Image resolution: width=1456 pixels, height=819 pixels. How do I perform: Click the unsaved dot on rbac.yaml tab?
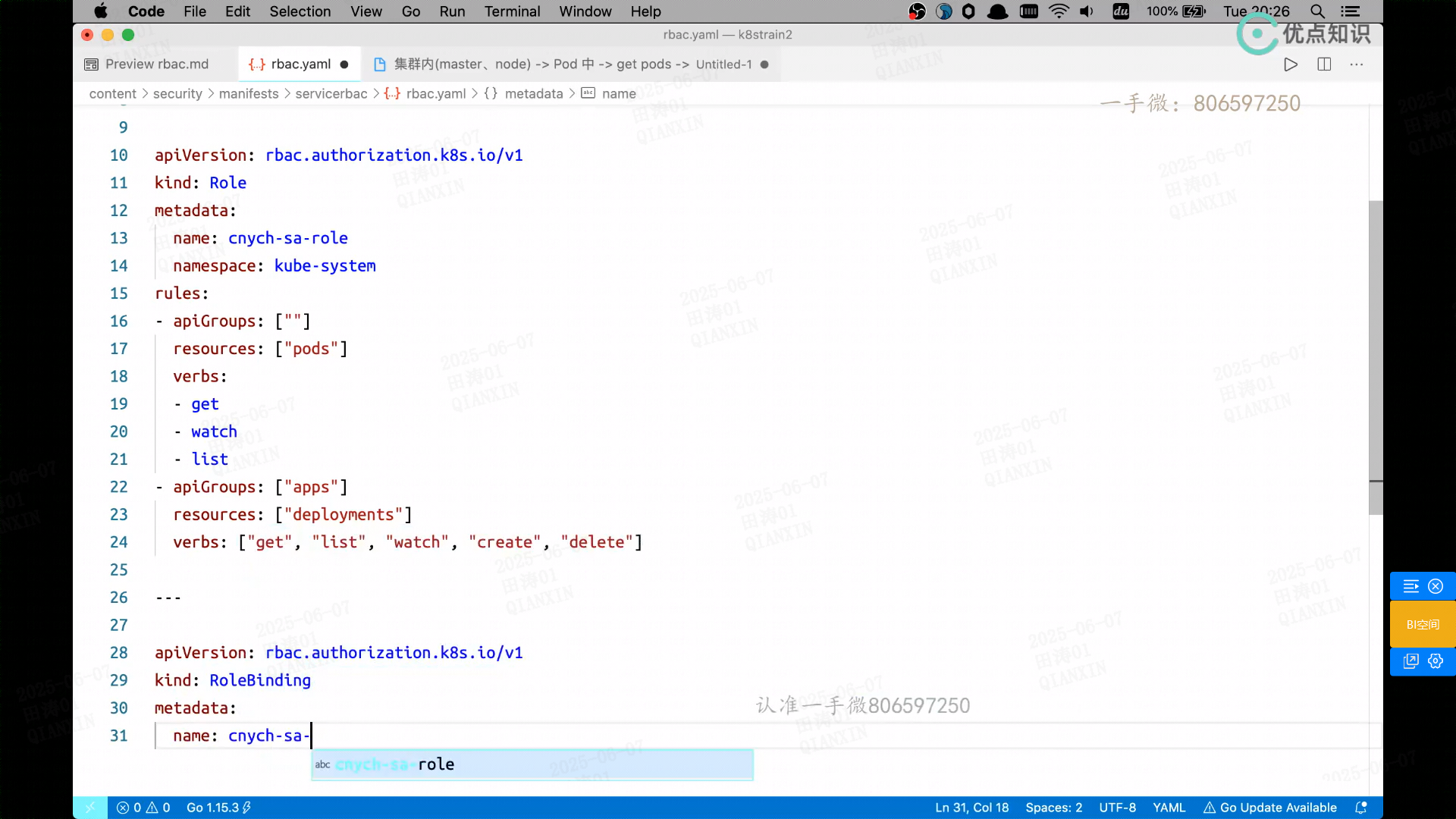tap(344, 64)
